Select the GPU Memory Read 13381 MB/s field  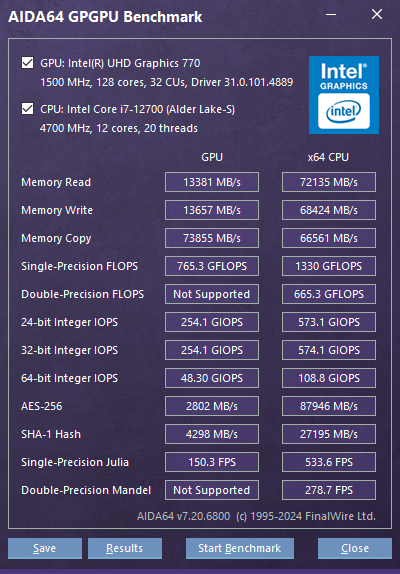point(212,182)
